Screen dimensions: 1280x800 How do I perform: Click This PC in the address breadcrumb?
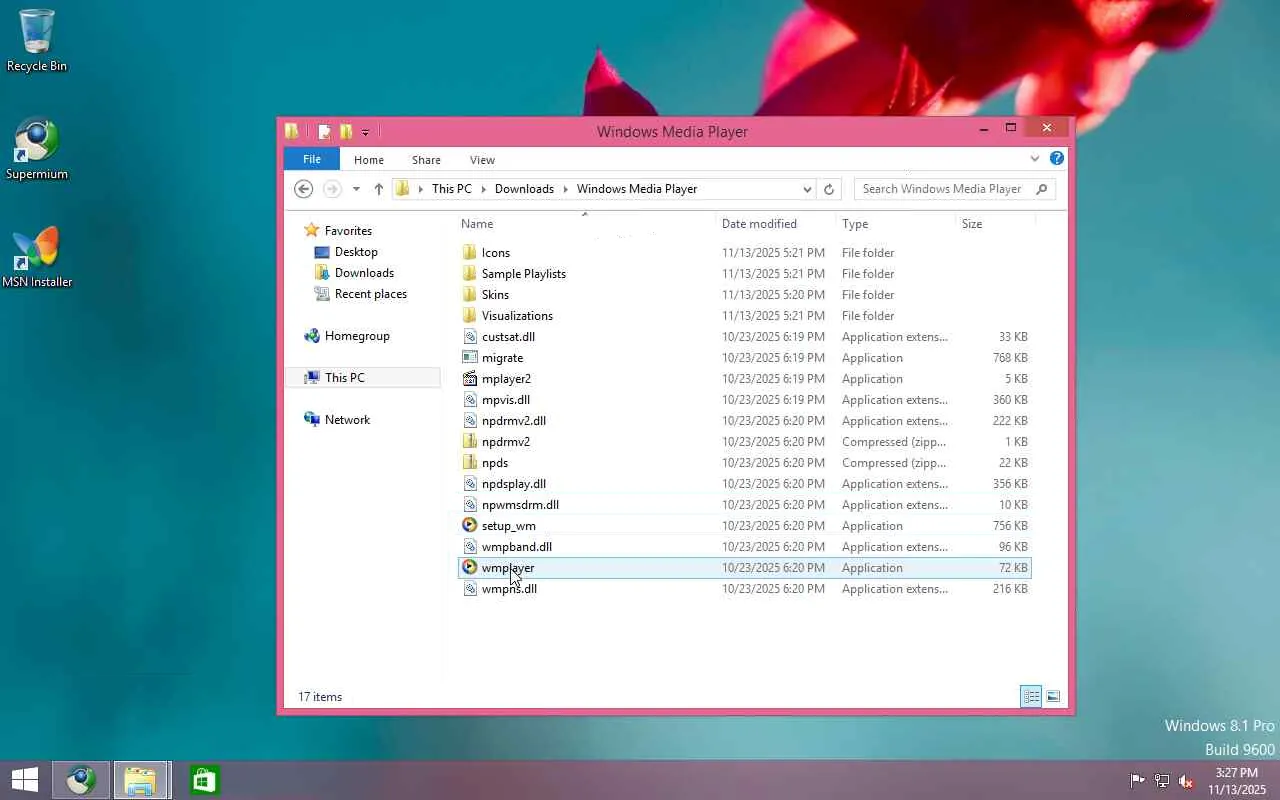pyautogui.click(x=452, y=189)
